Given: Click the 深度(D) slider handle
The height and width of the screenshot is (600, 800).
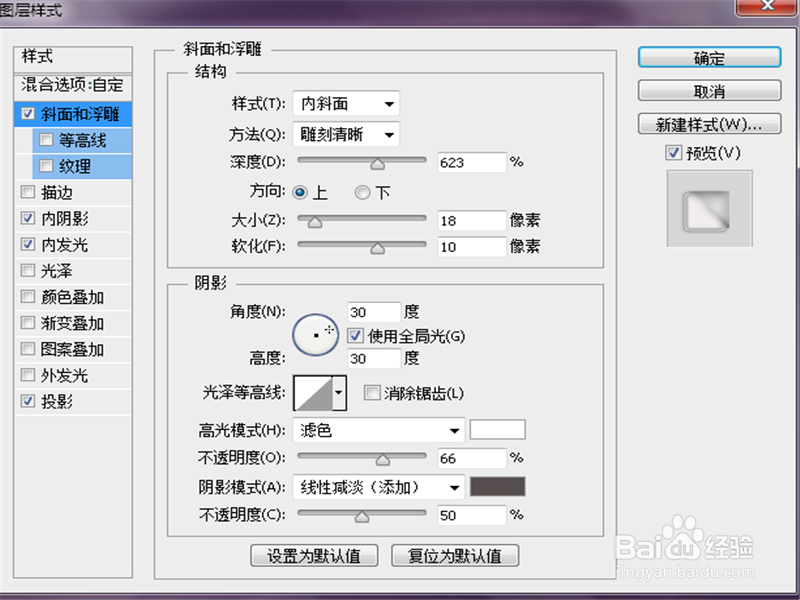Looking at the screenshot, I should coord(378,163).
